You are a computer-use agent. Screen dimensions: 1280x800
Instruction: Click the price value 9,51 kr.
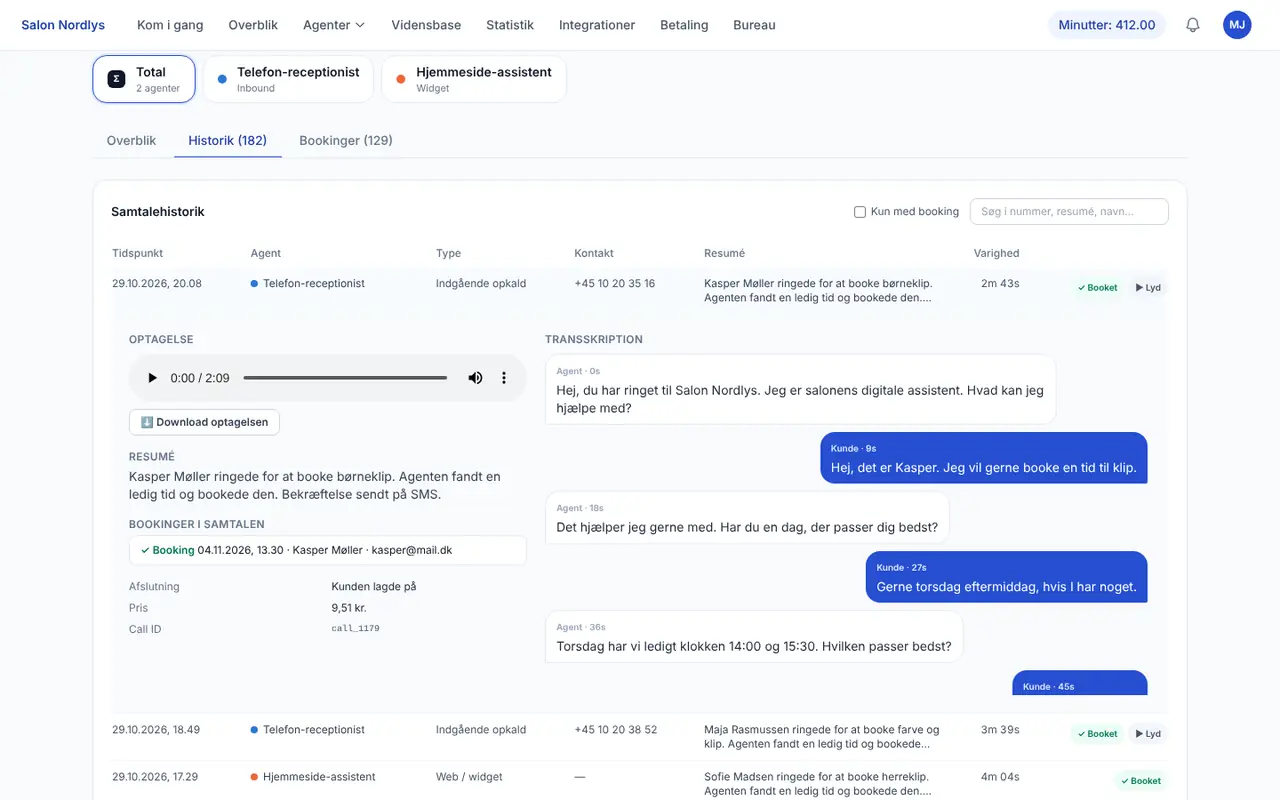(x=349, y=608)
